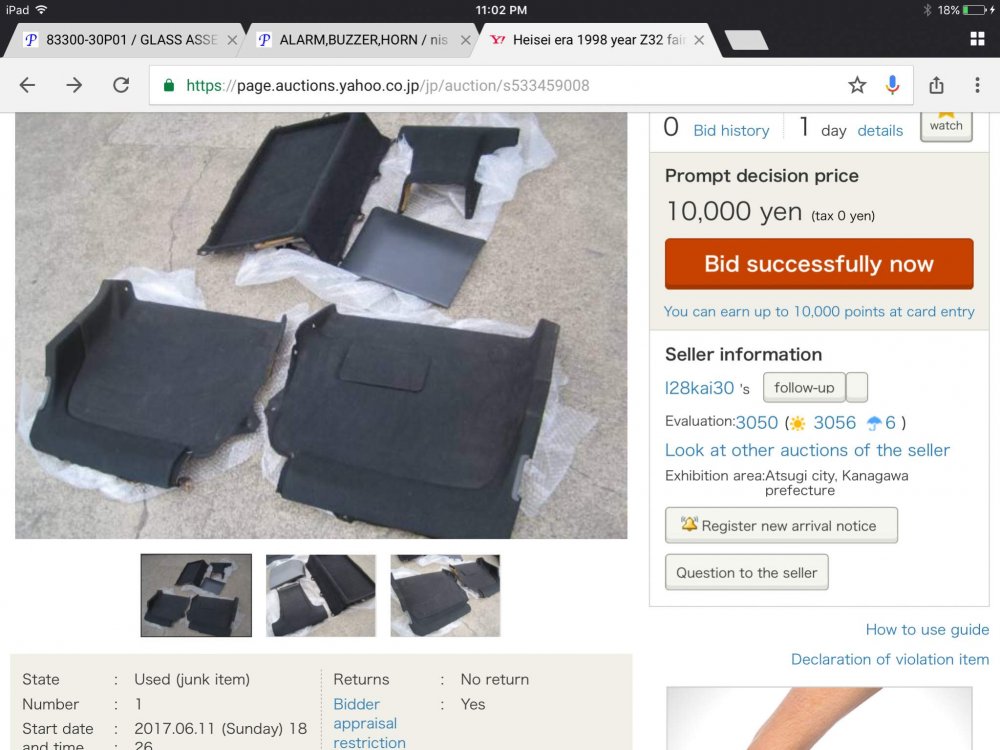Expand the dropdown beside follow-up button
Image resolution: width=1000 pixels, height=750 pixels.
(x=857, y=387)
